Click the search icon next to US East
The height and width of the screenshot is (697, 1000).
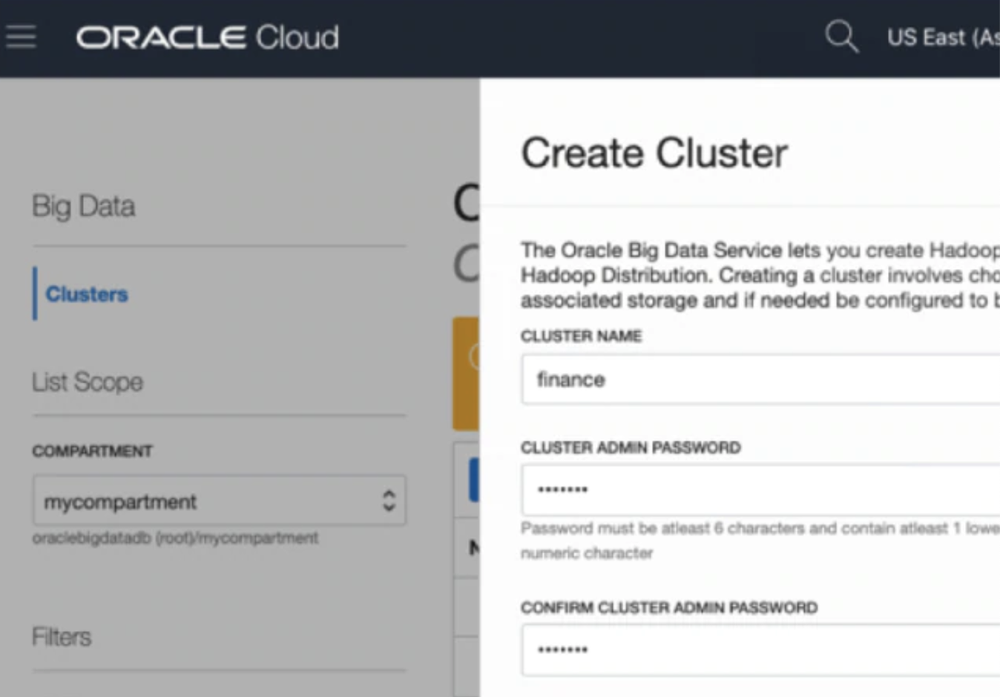(x=841, y=36)
